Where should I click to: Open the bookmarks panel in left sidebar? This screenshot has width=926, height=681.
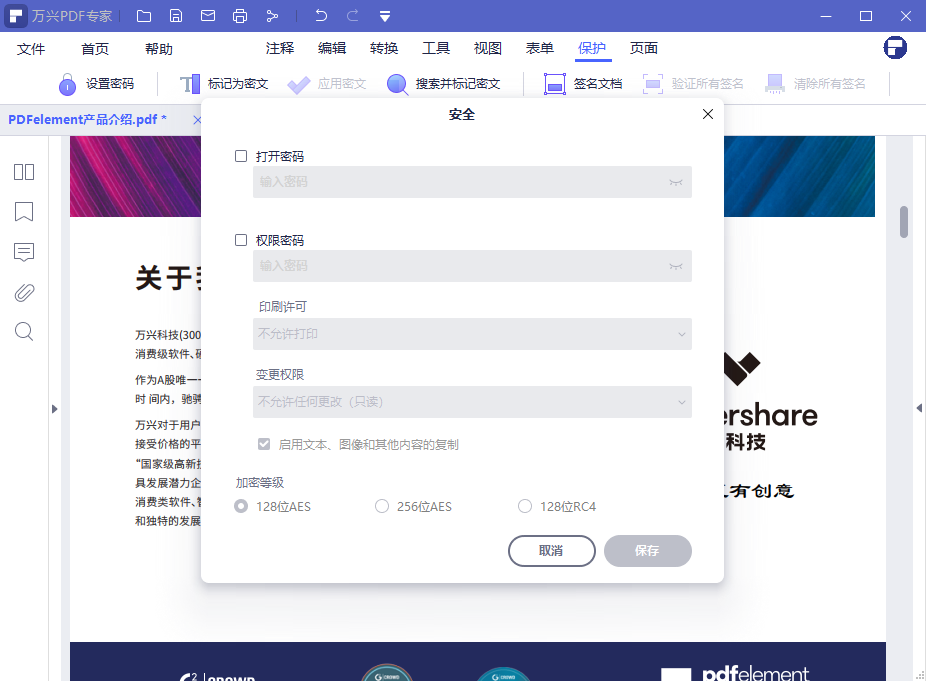point(24,212)
